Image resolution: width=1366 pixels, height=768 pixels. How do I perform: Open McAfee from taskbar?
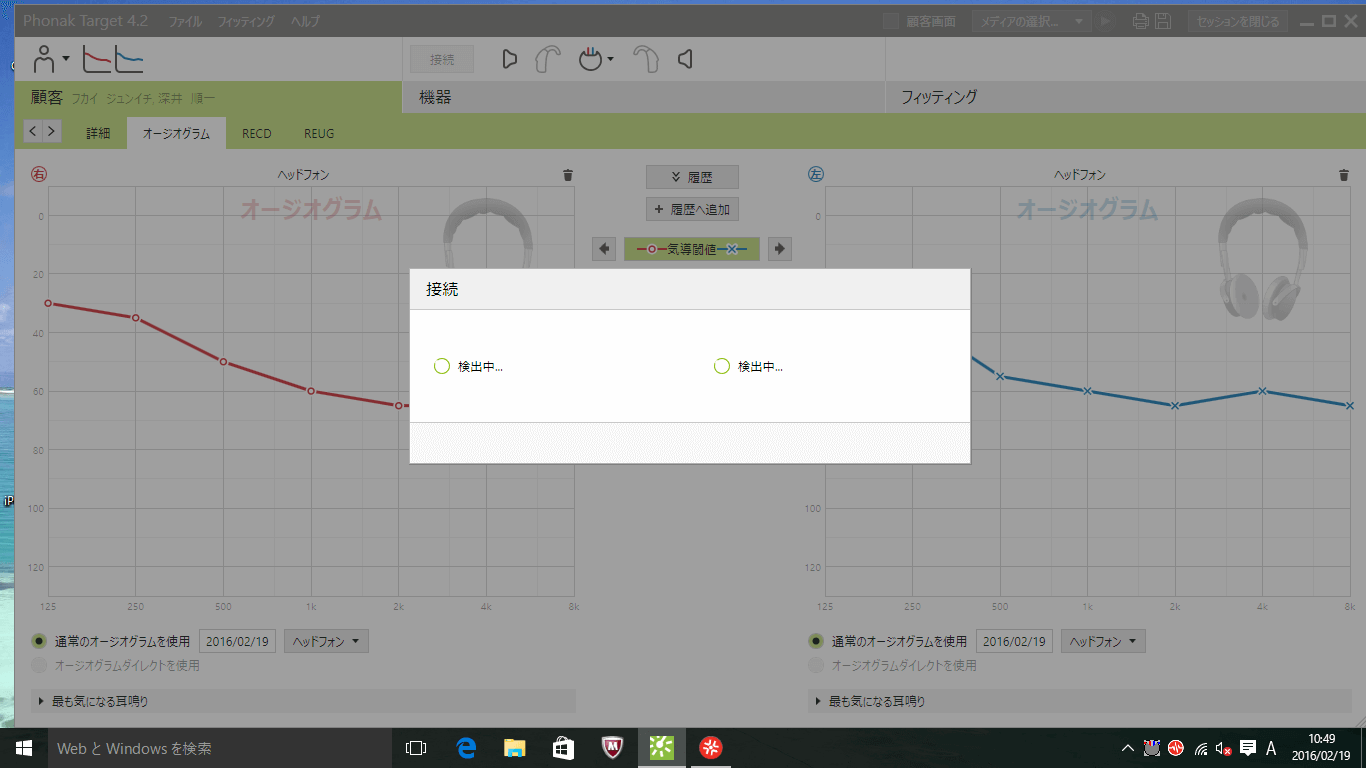point(613,748)
